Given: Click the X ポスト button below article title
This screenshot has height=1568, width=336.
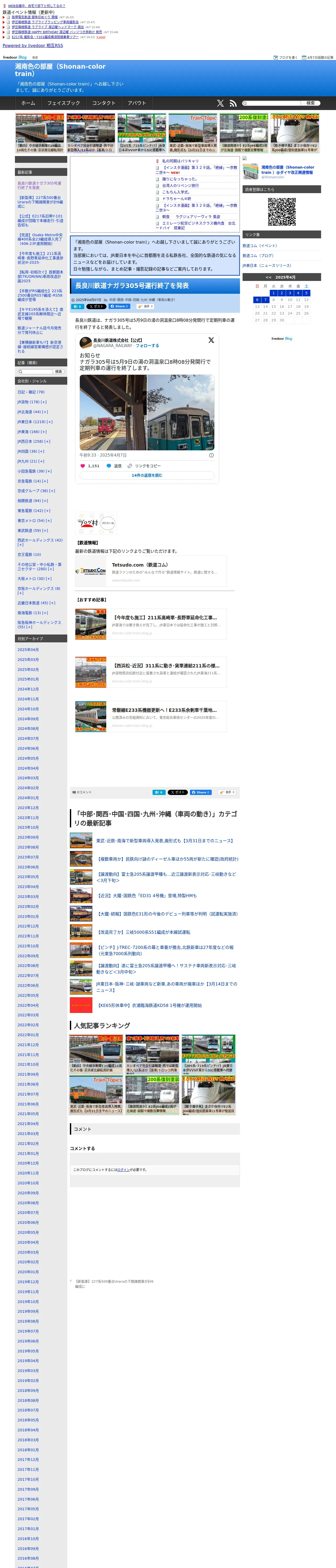Looking at the screenshot, I should tap(96, 307).
